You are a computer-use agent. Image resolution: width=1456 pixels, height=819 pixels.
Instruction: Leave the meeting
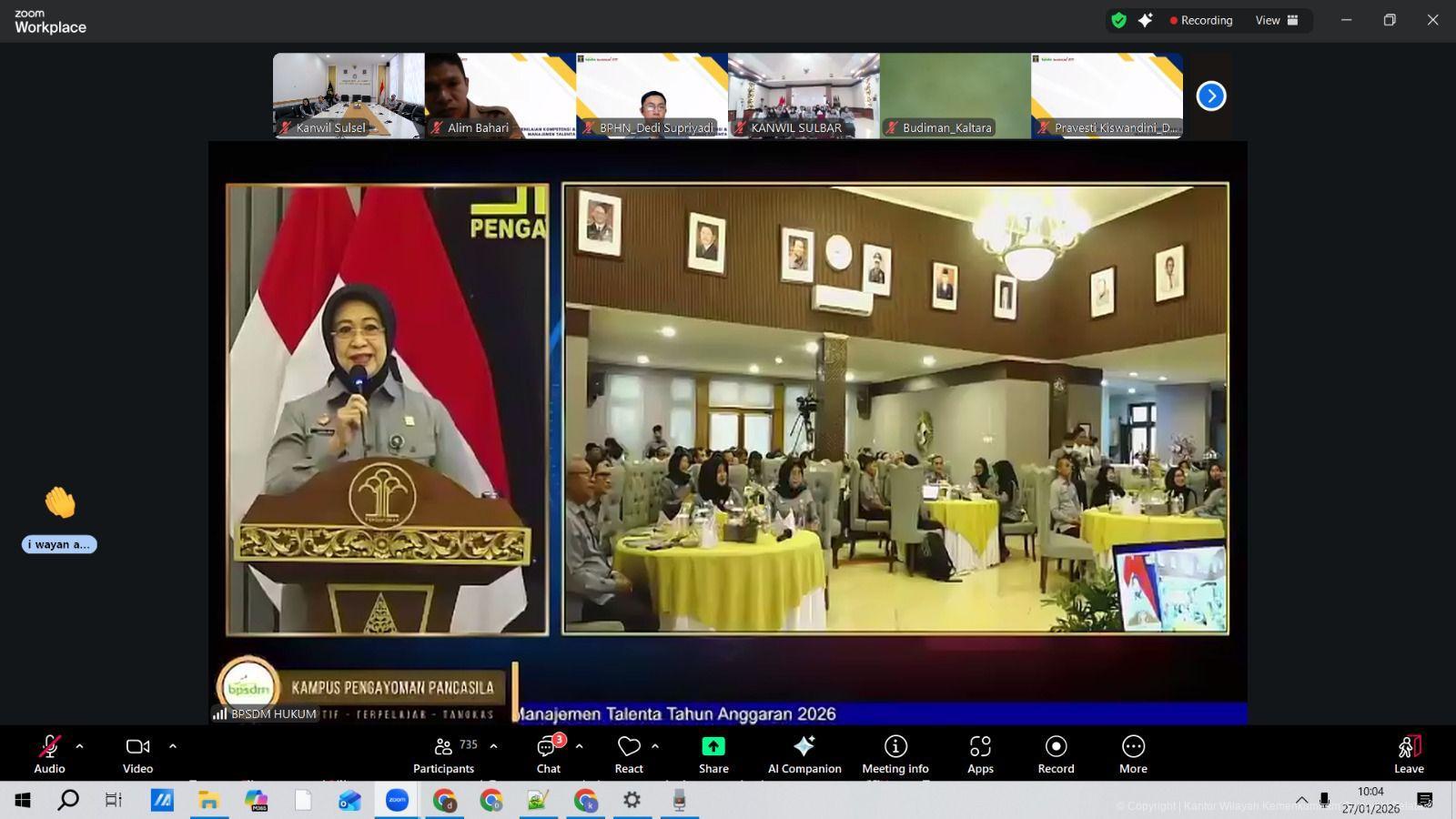pyautogui.click(x=1409, y=754)
